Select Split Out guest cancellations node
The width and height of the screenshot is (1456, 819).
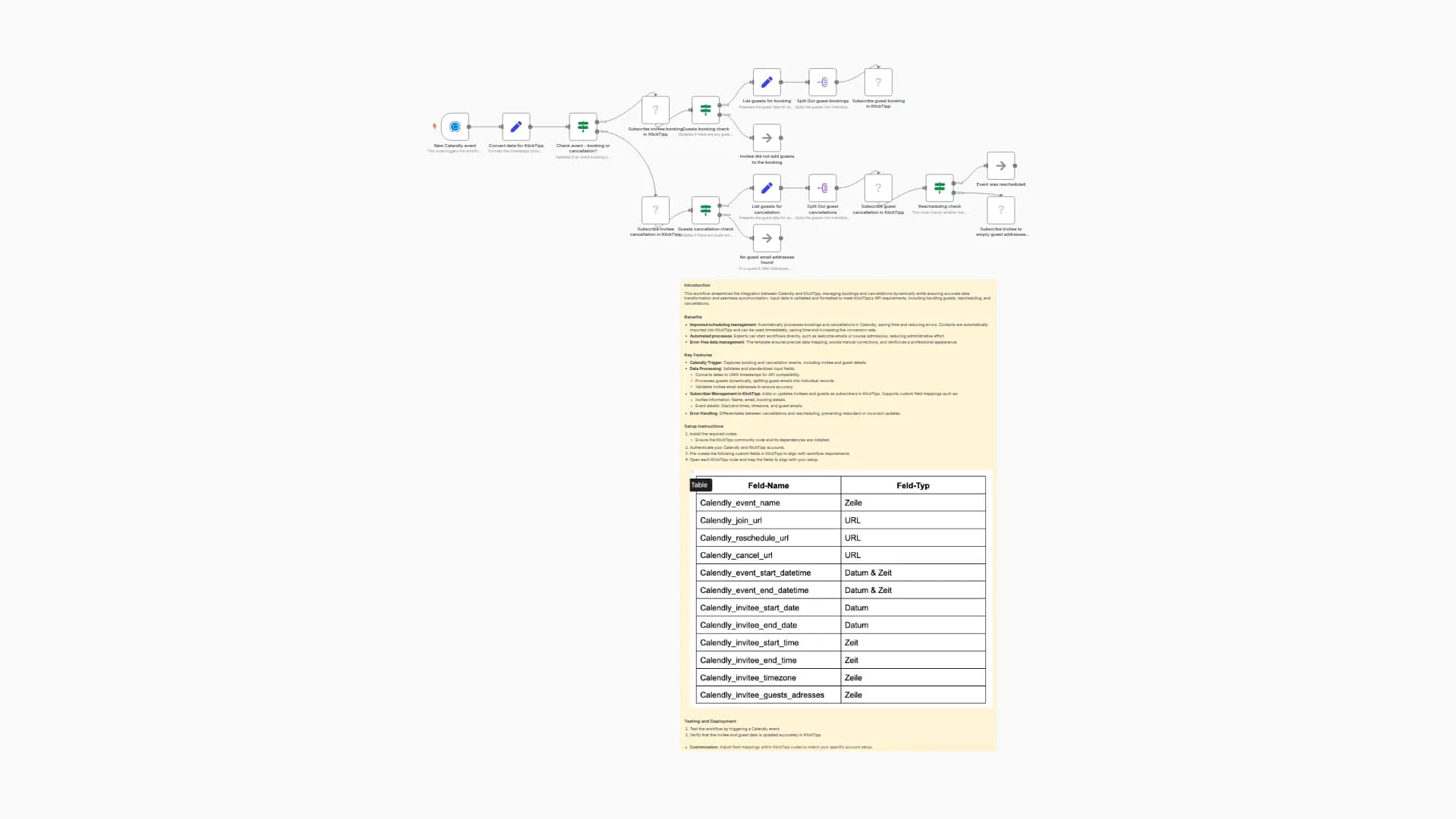[x=823, y=188]
